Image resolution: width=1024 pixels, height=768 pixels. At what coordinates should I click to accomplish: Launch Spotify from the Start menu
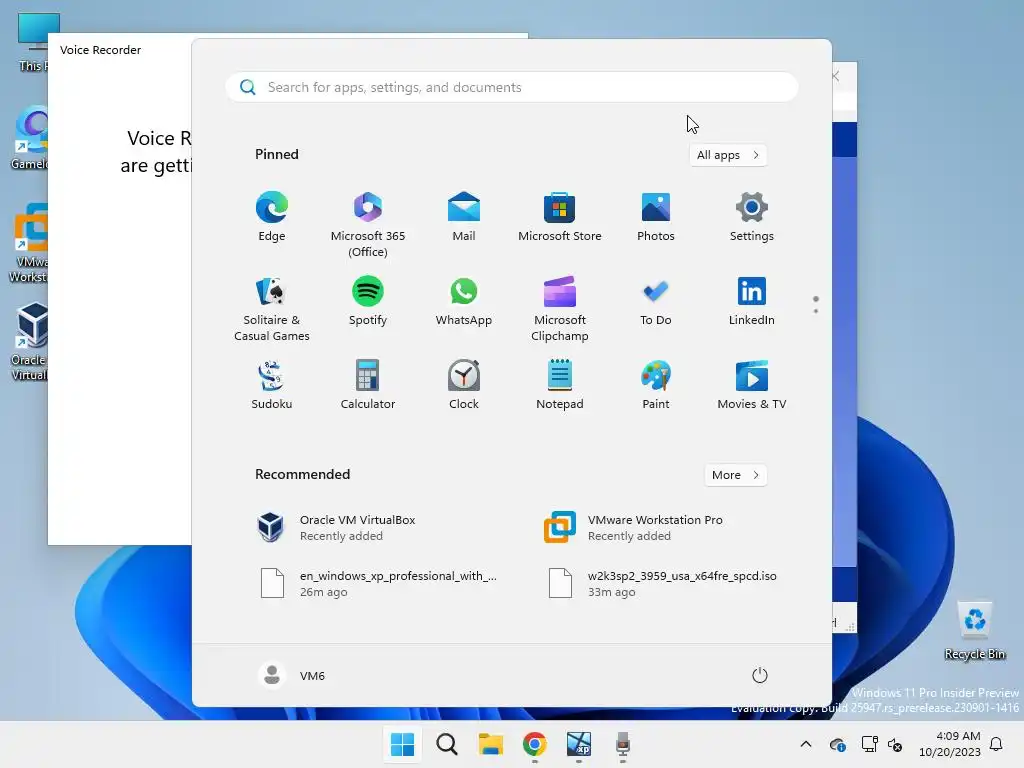[368, 302]
